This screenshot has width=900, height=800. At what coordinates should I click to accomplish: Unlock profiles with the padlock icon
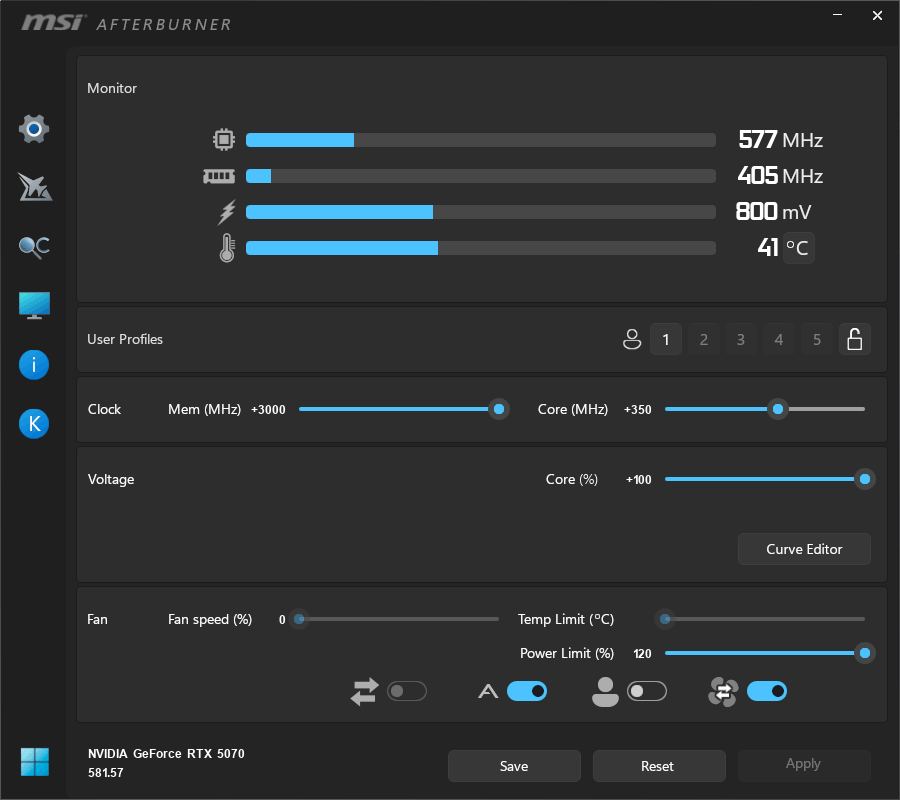point(855,339)
